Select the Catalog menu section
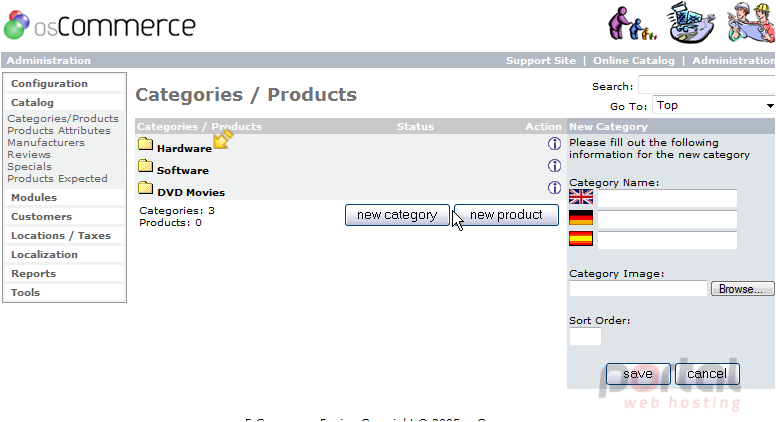 (x=32, y=102)
